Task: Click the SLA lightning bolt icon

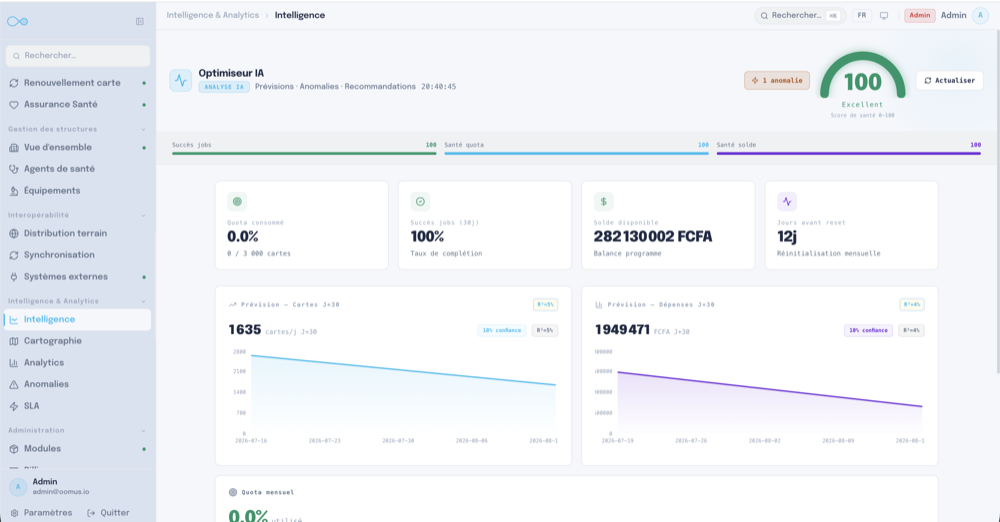Action: click(x=14, y=406)
